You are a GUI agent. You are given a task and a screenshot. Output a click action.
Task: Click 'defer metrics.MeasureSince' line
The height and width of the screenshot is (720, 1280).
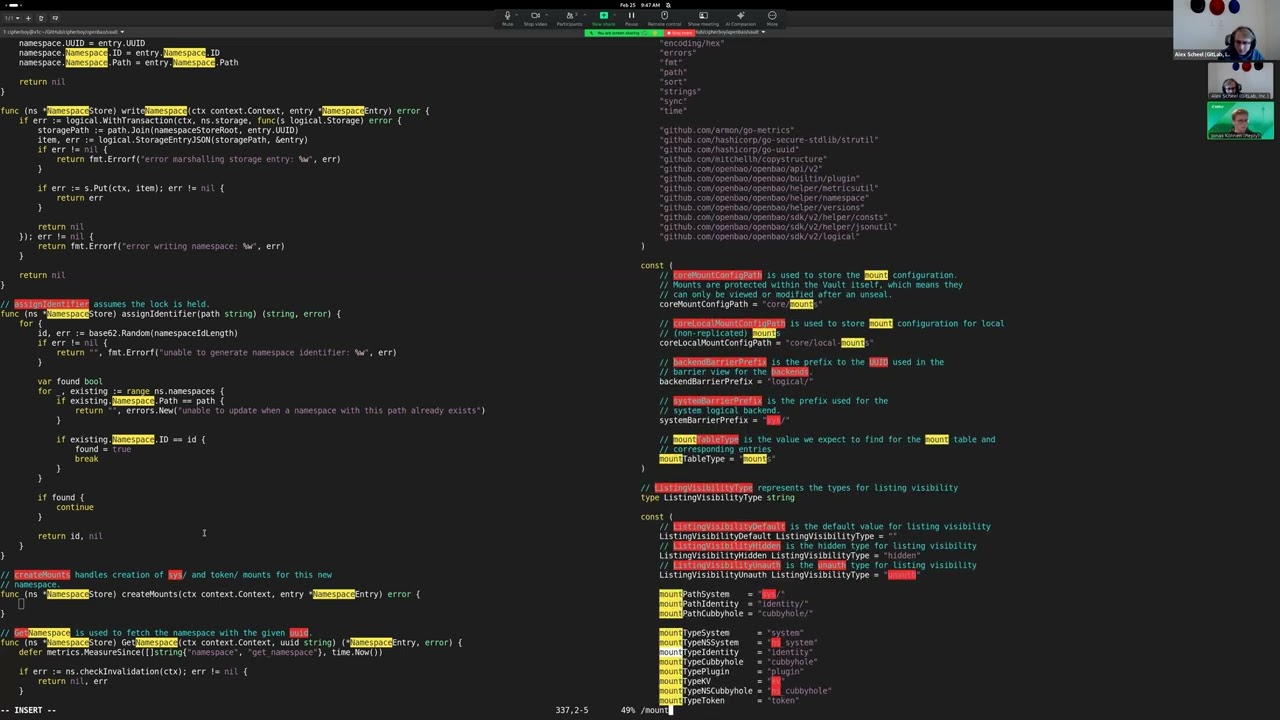[200, 652]
